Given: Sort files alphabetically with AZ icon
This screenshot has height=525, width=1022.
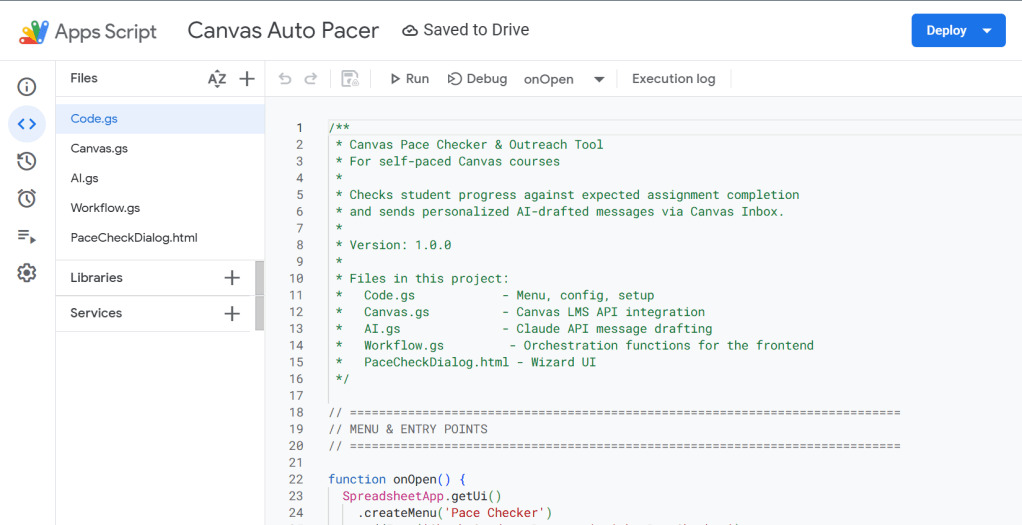Looking at the screenshot, I should pos(217,79).
